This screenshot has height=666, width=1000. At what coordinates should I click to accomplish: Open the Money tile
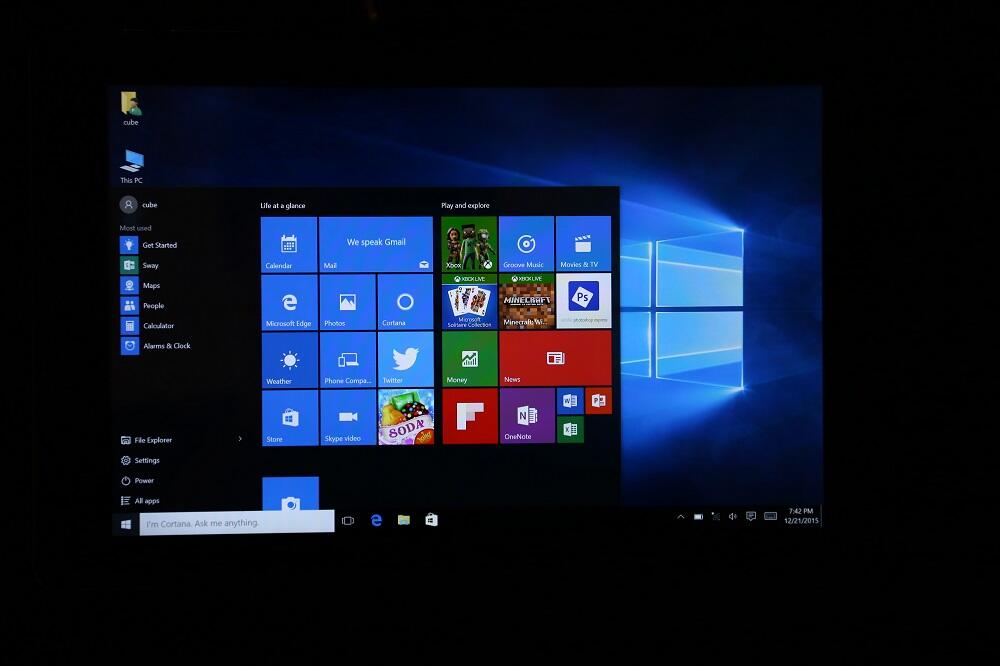point(470,359)
